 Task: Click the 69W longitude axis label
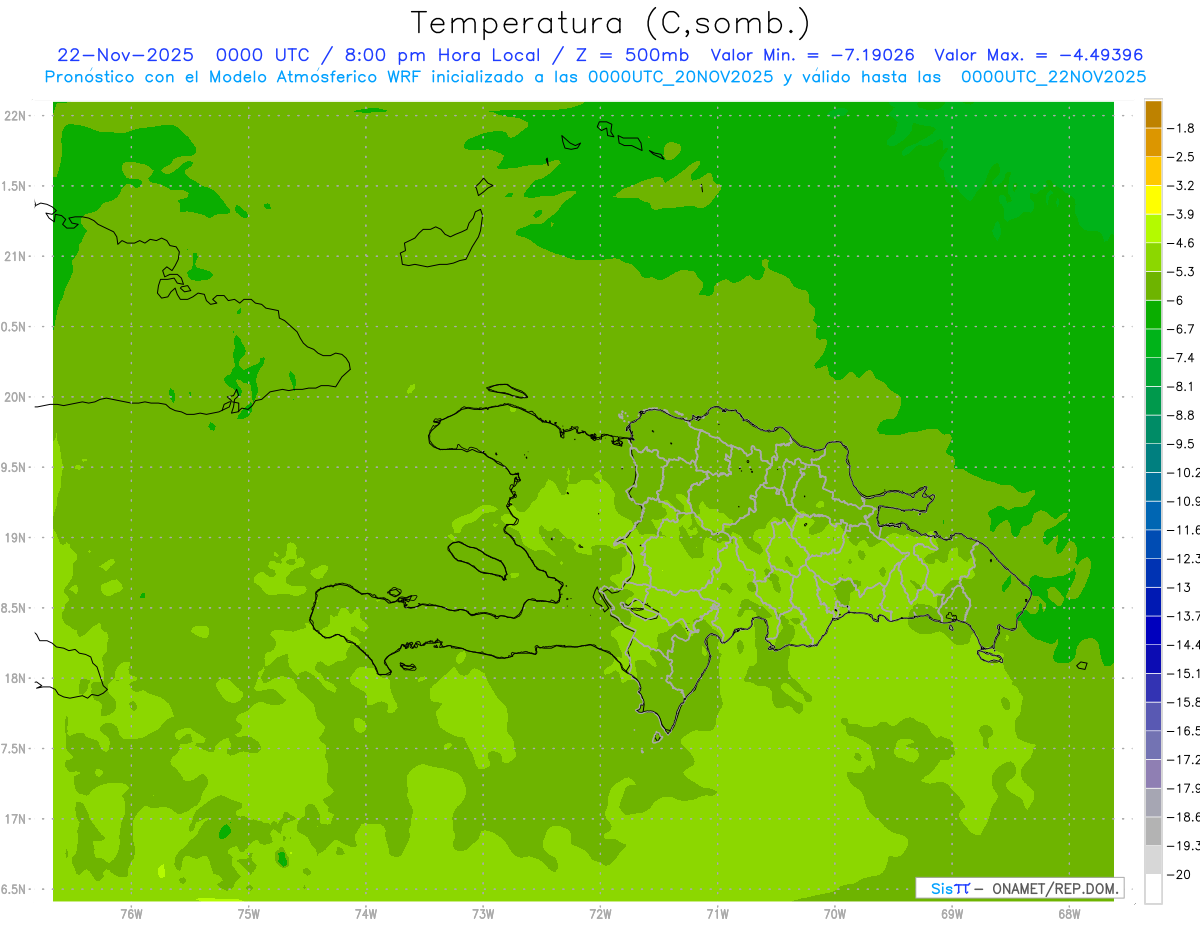[952, 913]
